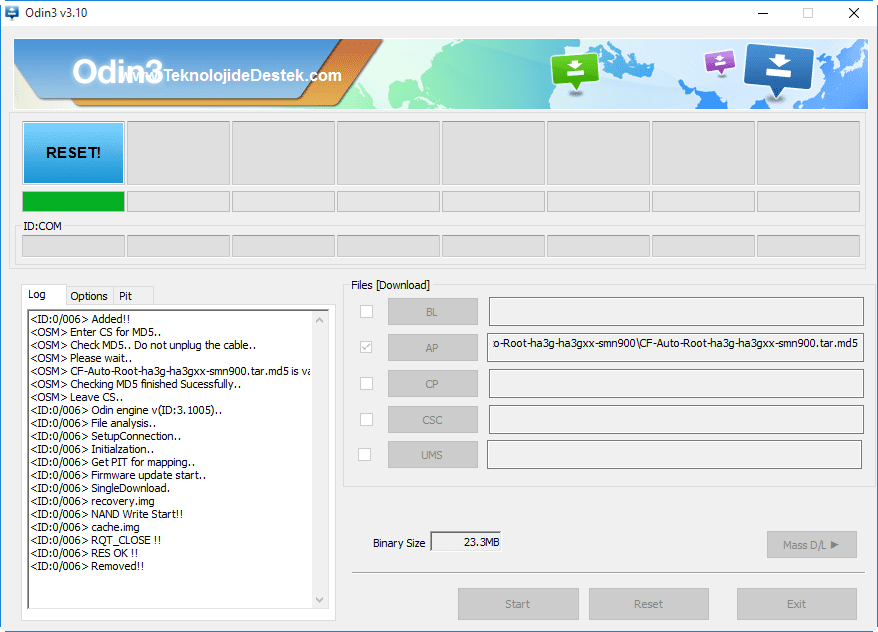Enable the BL file checkbox
This screenshot has width=878, height=632.
[366, 311]
